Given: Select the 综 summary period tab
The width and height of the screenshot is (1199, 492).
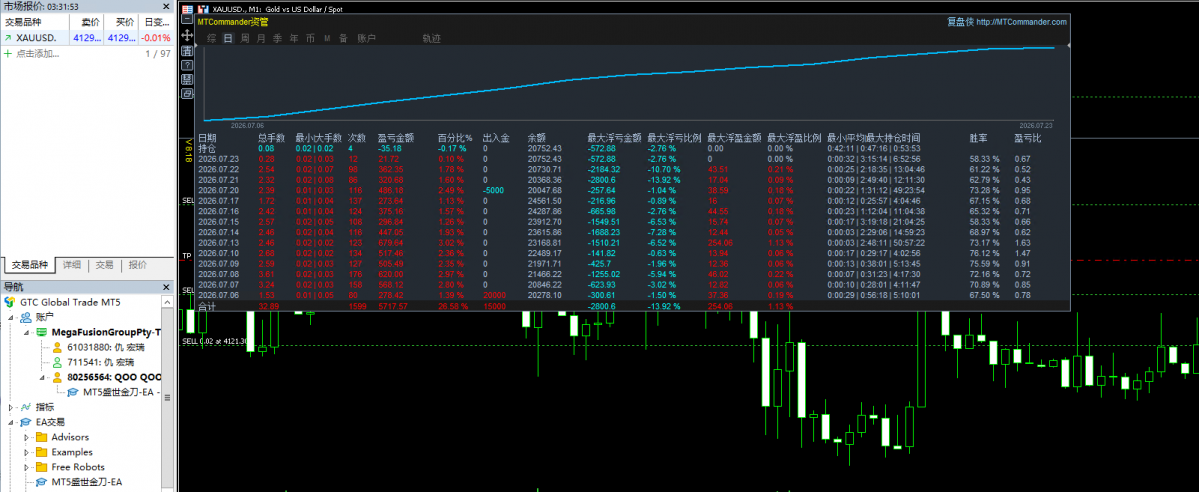Looking at the screenshot, I should point(211,37).
